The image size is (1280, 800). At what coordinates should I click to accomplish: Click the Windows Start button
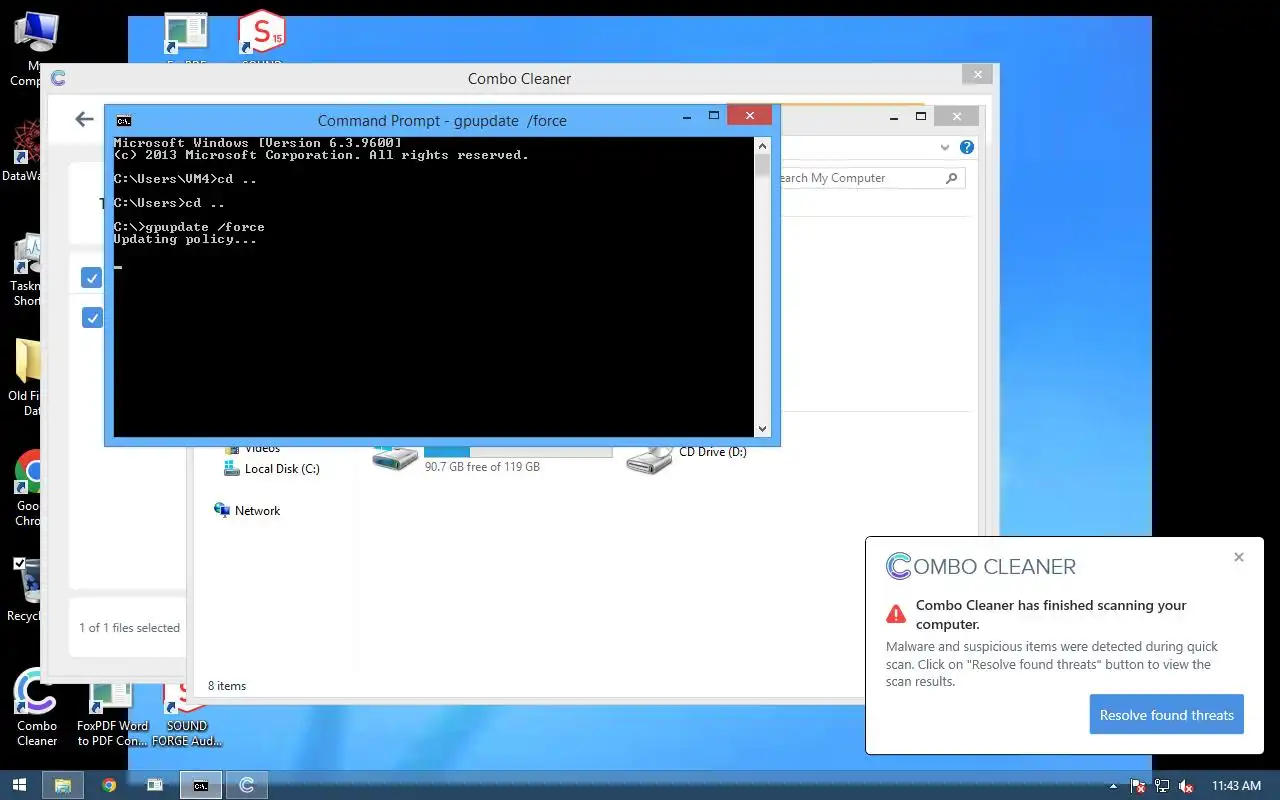pos(19,786)
